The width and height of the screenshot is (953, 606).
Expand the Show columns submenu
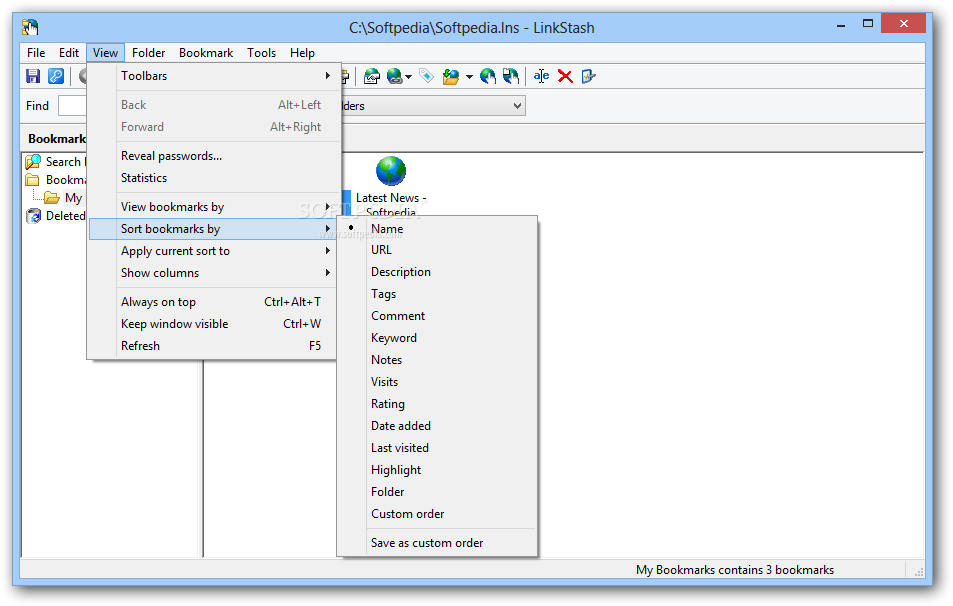214,273
